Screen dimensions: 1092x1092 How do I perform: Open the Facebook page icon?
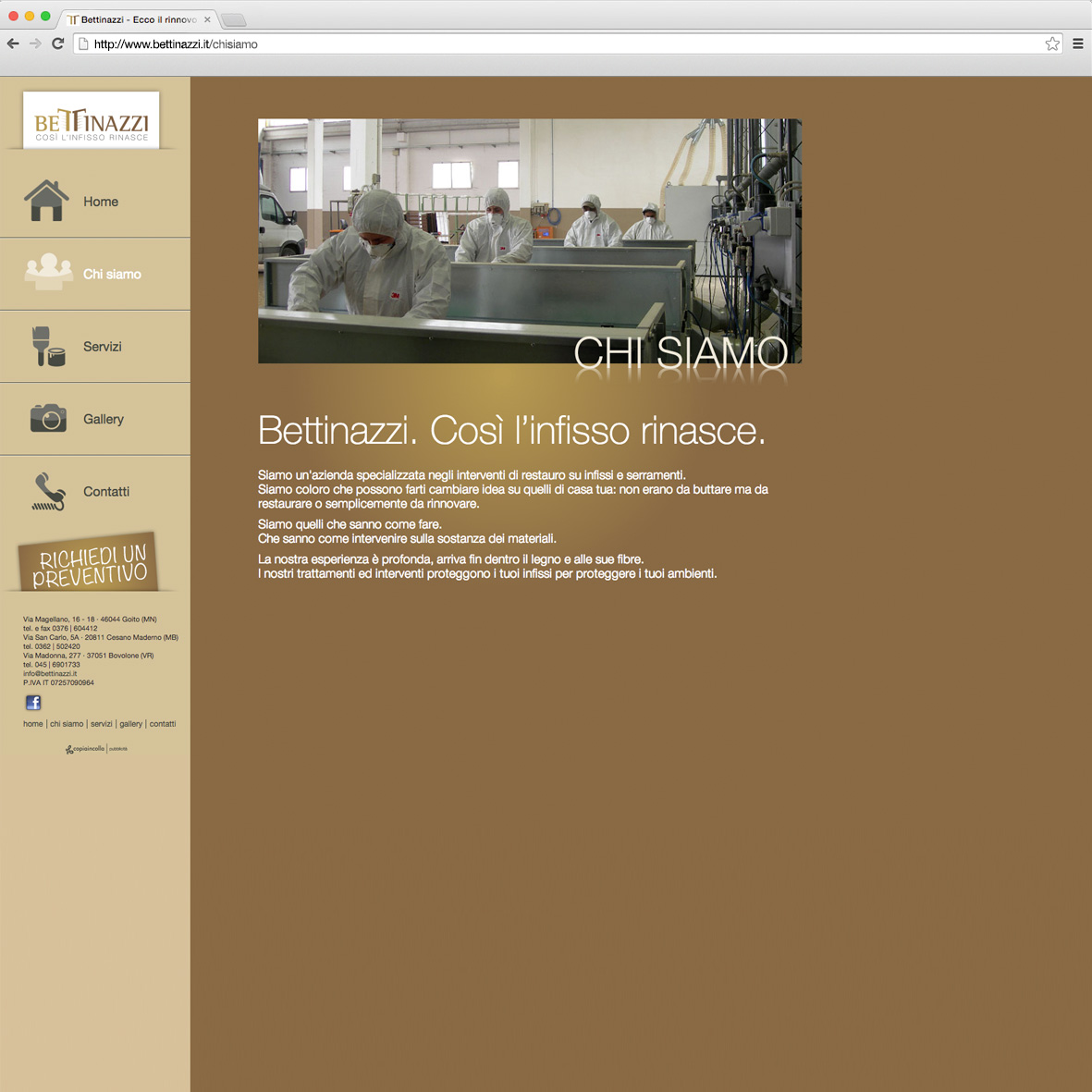pos(32,702)
